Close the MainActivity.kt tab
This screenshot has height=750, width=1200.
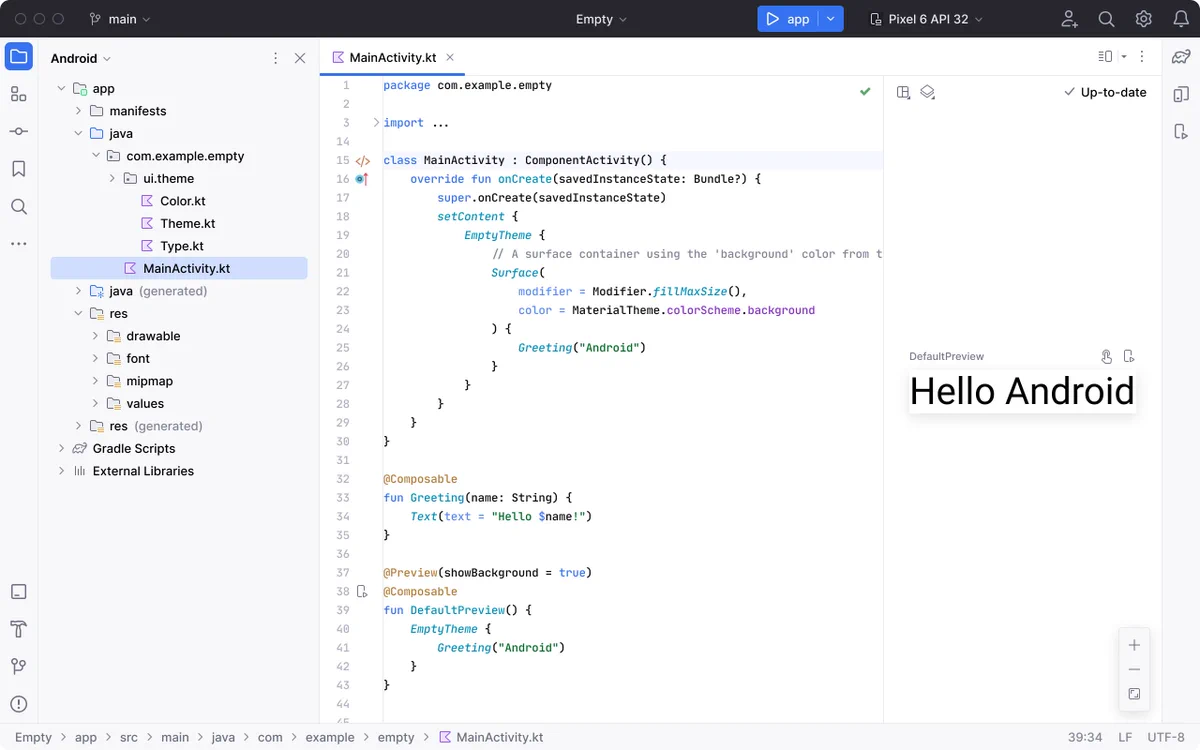(450, 57)
